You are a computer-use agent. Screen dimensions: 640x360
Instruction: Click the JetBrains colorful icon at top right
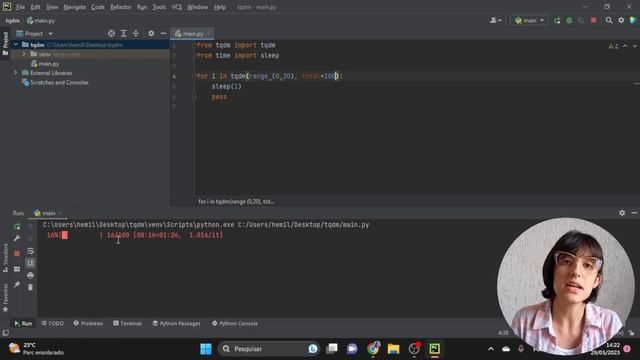pyautogui.click(x=633, y=20)
